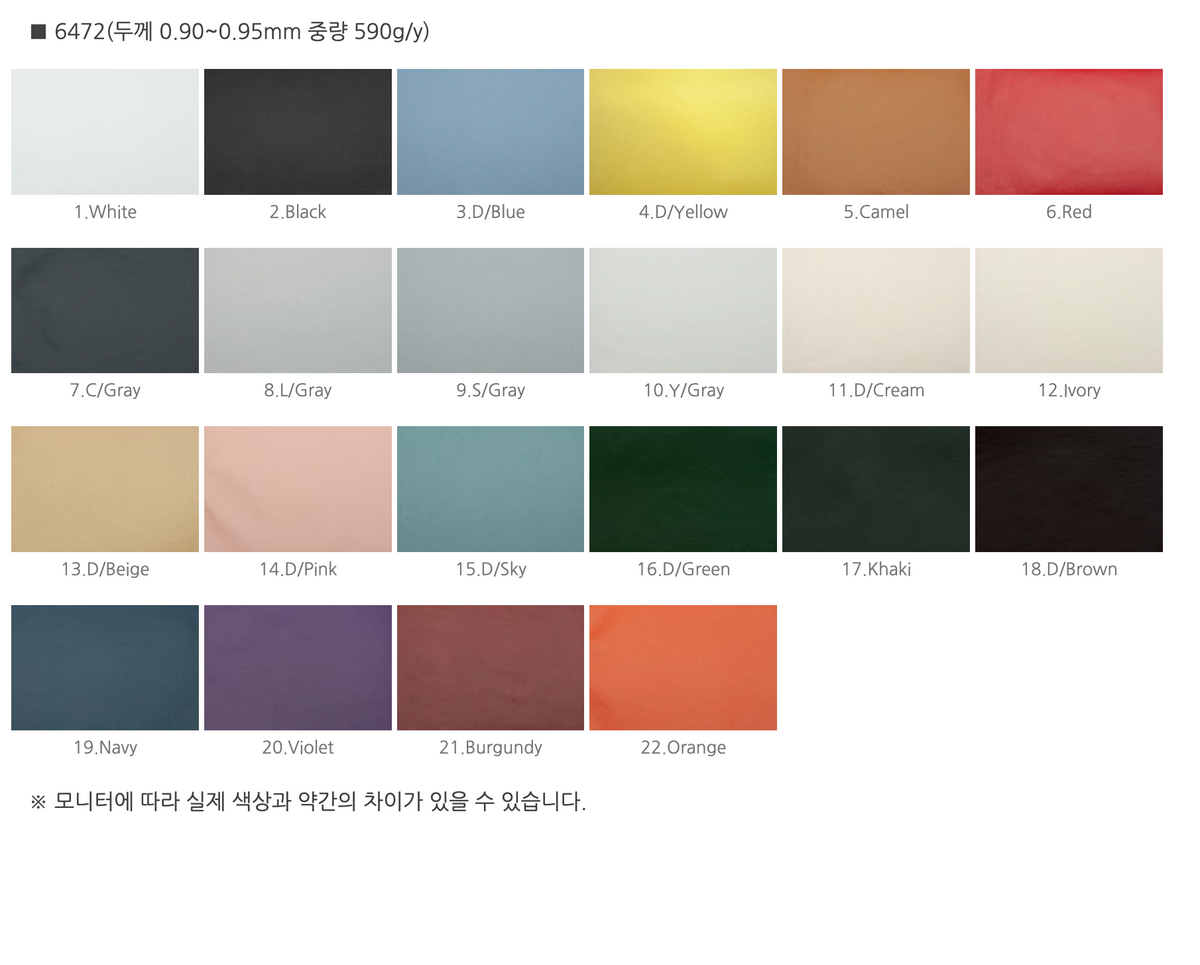Select the 19.Navy swatch
This screenshot has width=1200, height=965.
pos(105,668)
